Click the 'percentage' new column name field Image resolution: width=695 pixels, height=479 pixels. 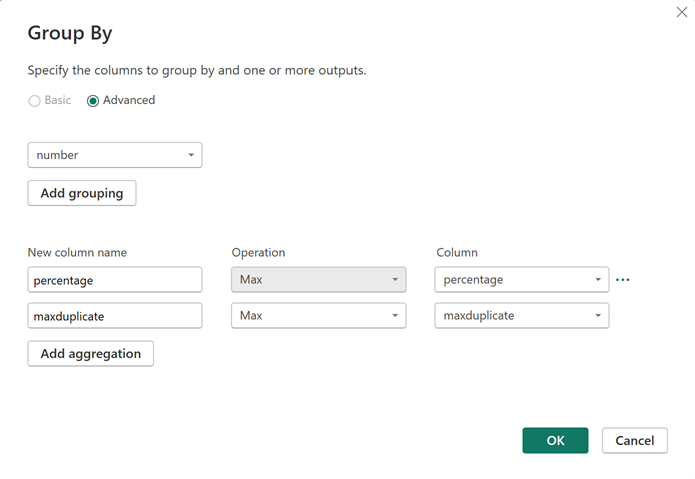point(114,280)
